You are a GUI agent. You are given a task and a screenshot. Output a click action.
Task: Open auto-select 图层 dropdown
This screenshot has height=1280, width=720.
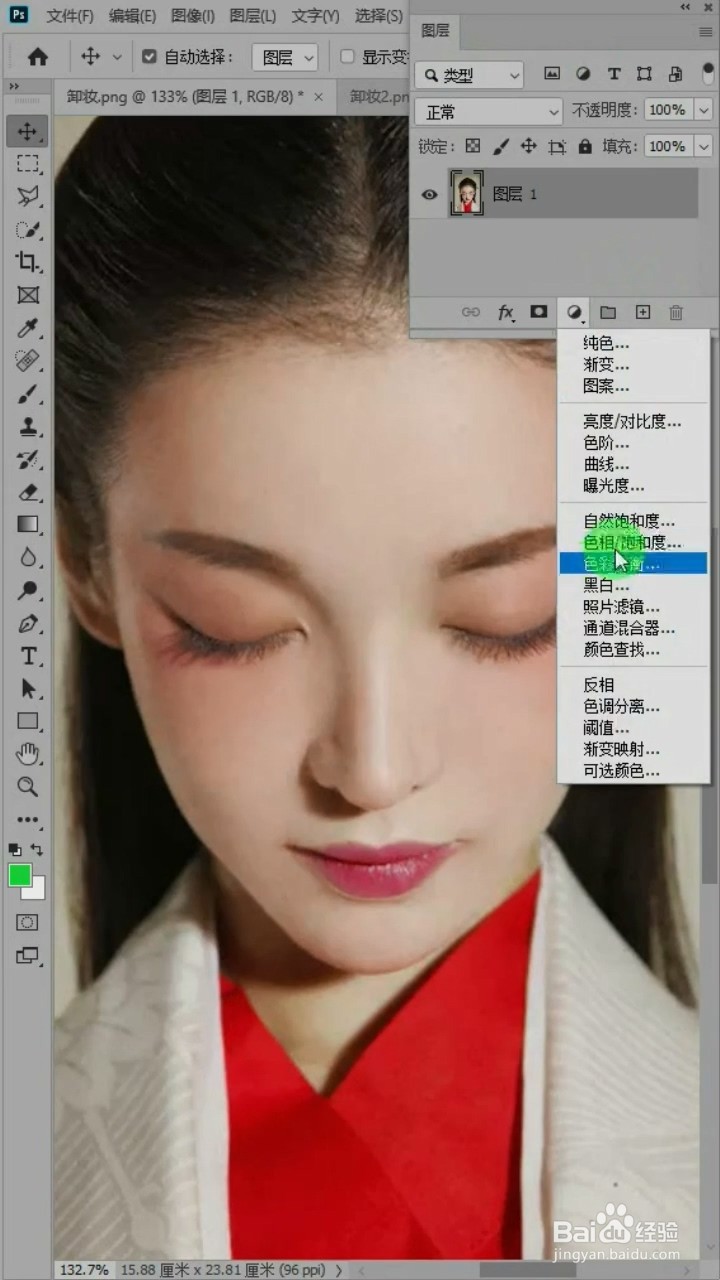[284, 57]
